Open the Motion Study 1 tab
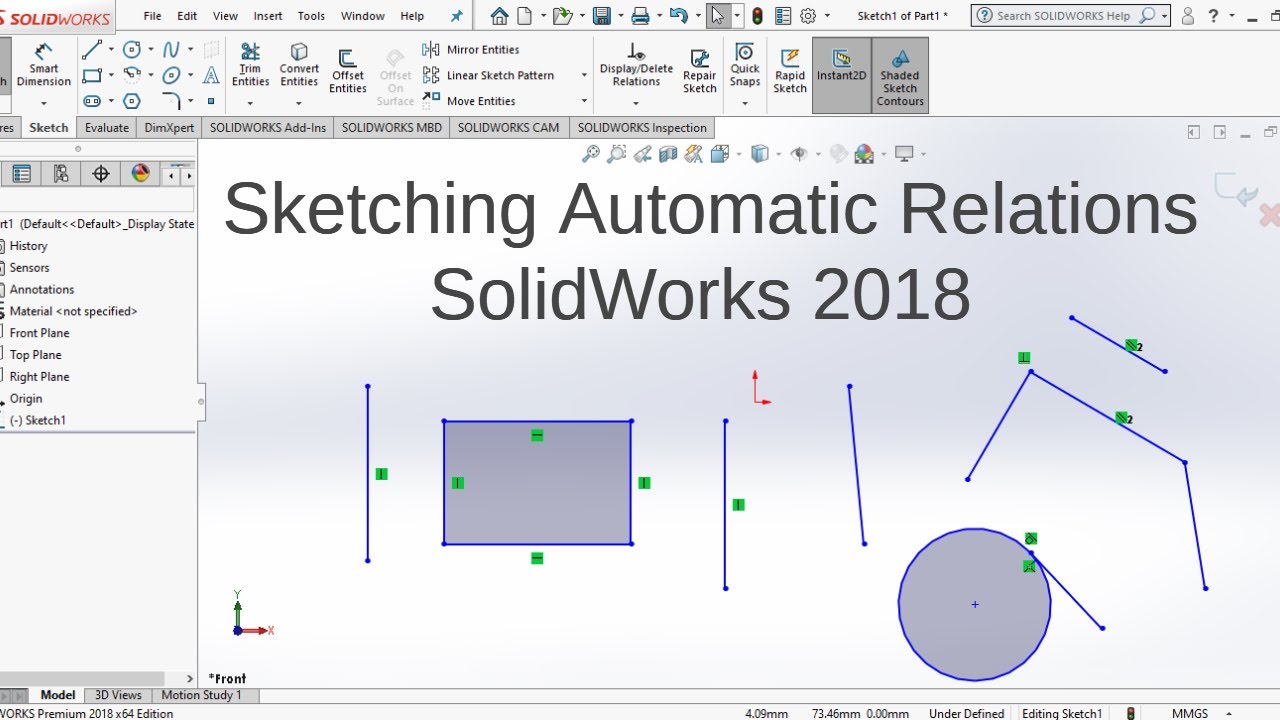 pyautogui.click(x=201, y=695)
